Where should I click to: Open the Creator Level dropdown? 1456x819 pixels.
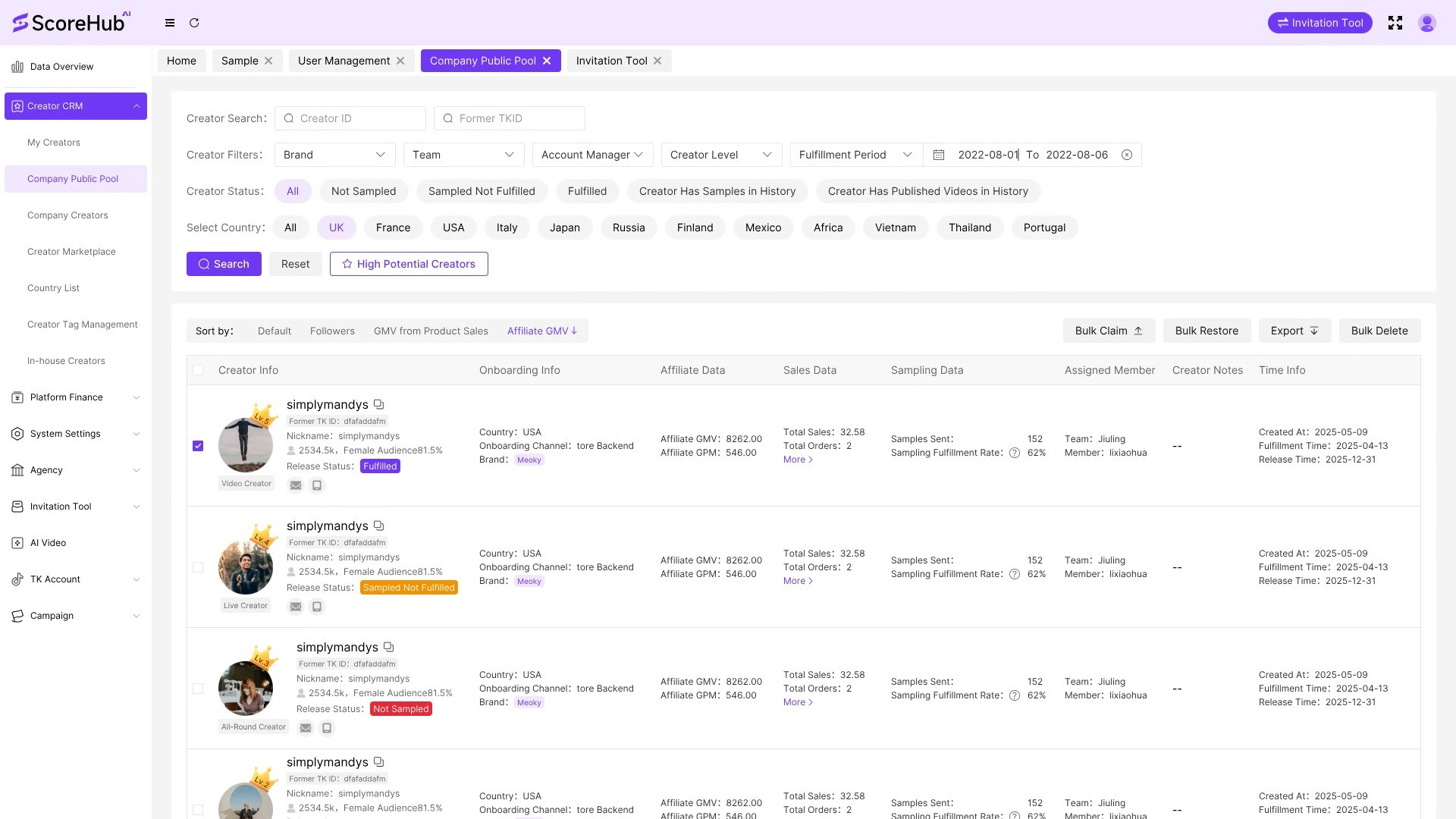[x=721, y=155]
